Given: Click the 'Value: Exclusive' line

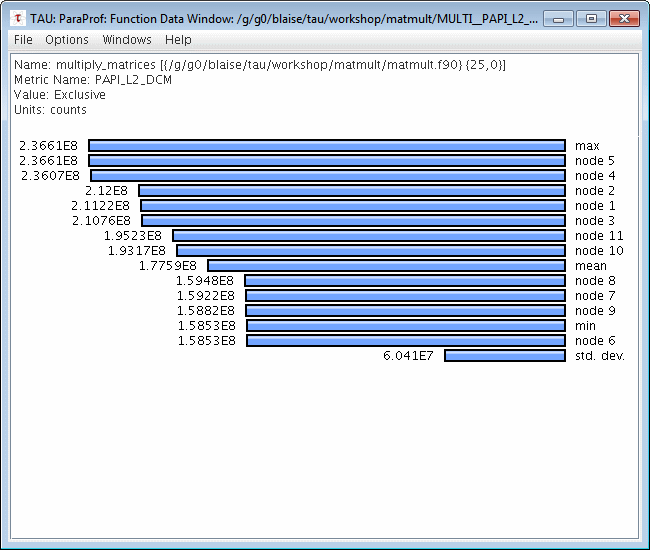Looking at the screenshot, I should pos(60,95).
